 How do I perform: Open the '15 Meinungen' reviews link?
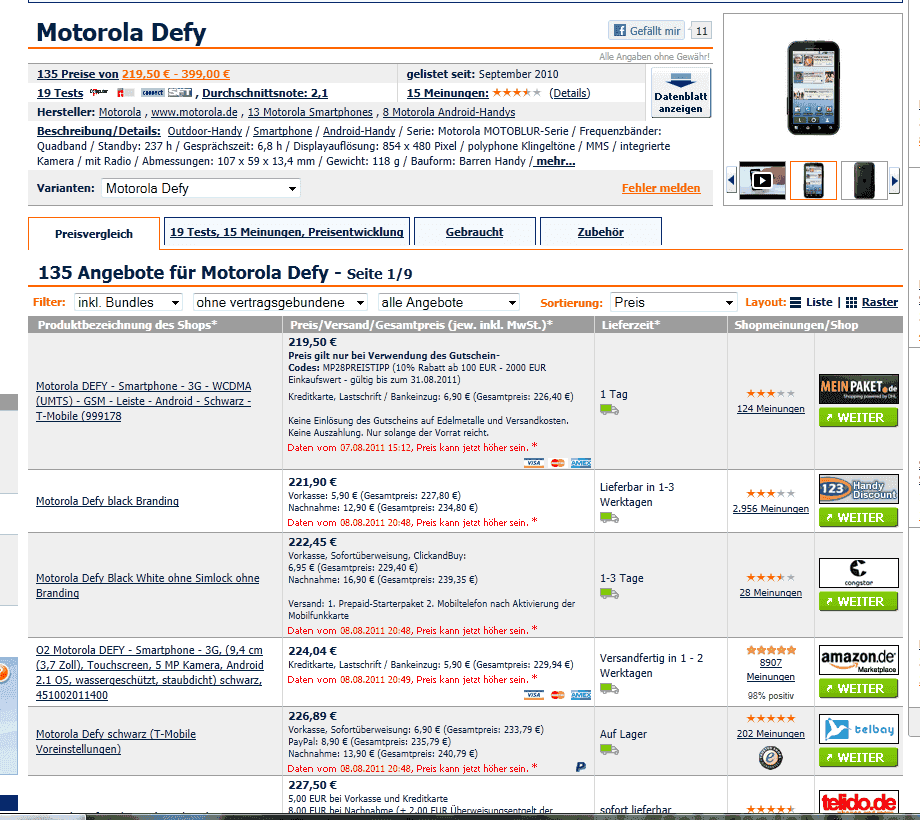pyautogui.click(x=448, y=93)
